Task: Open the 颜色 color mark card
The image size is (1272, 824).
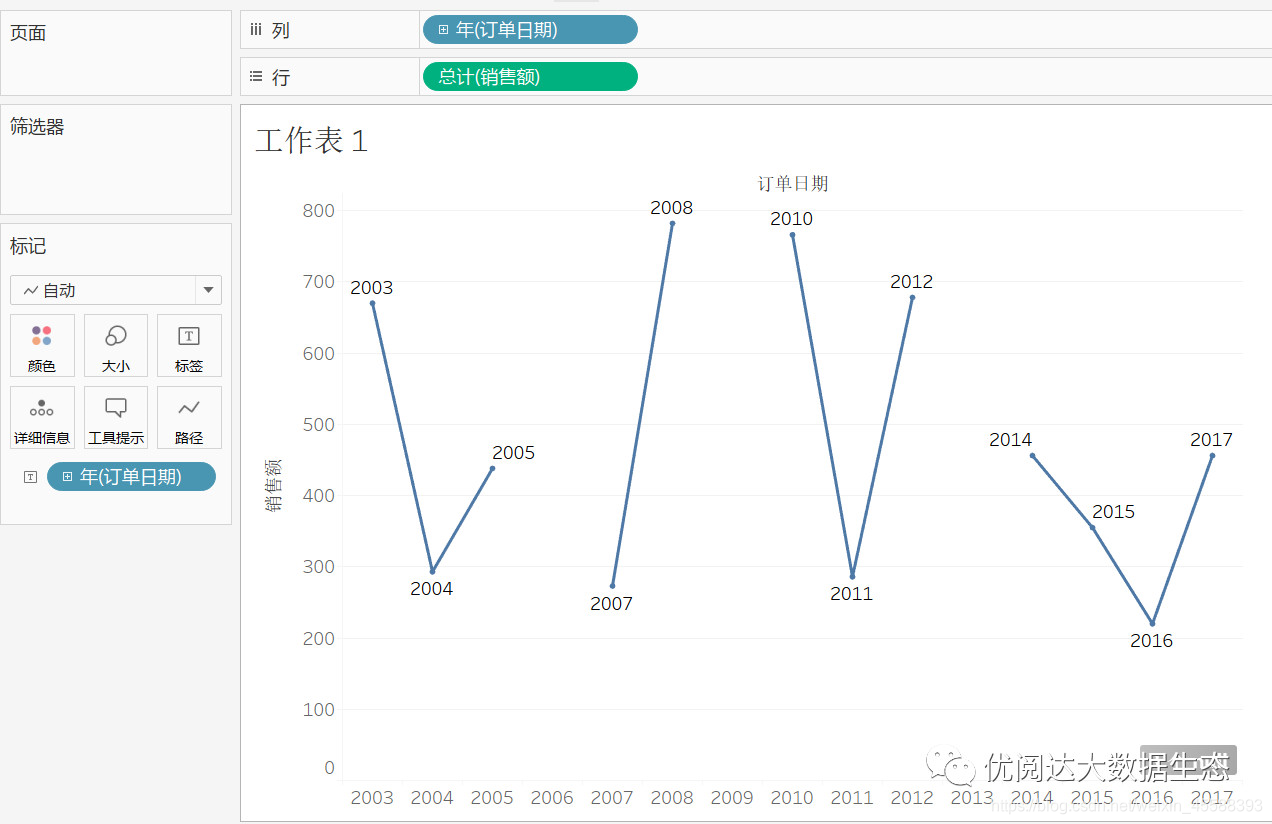Action: pos(42,346)
